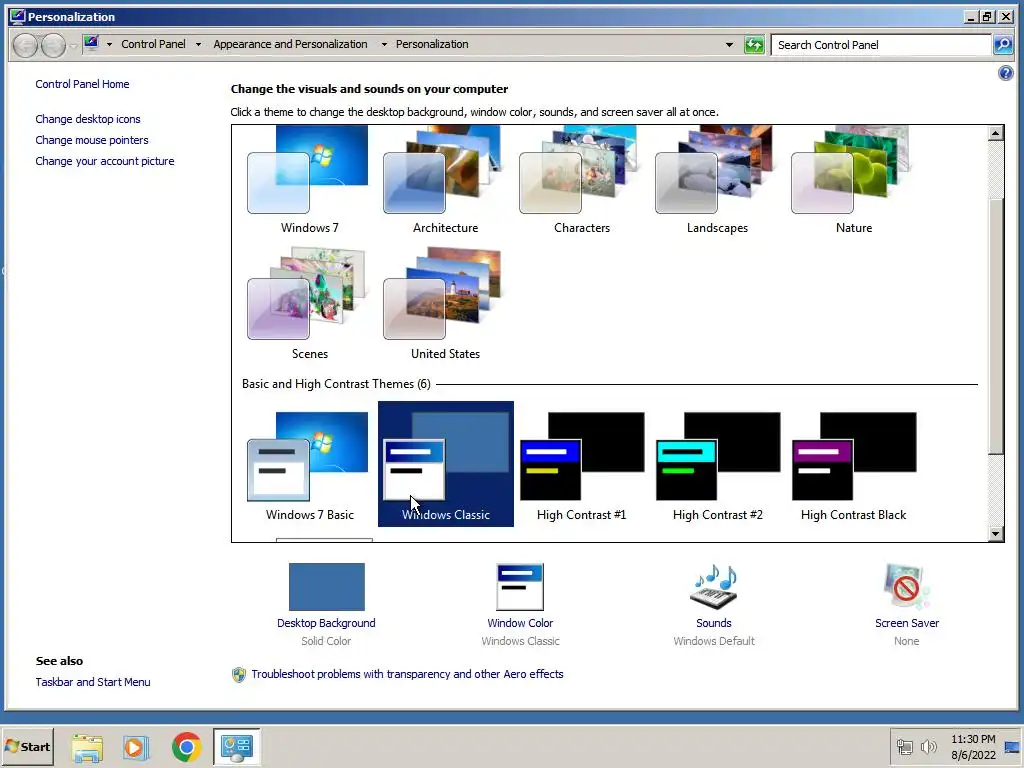Click the theme list scroll up arrow
The image size is (1024, 768).
pyautogui.click(x=995, y=133)
